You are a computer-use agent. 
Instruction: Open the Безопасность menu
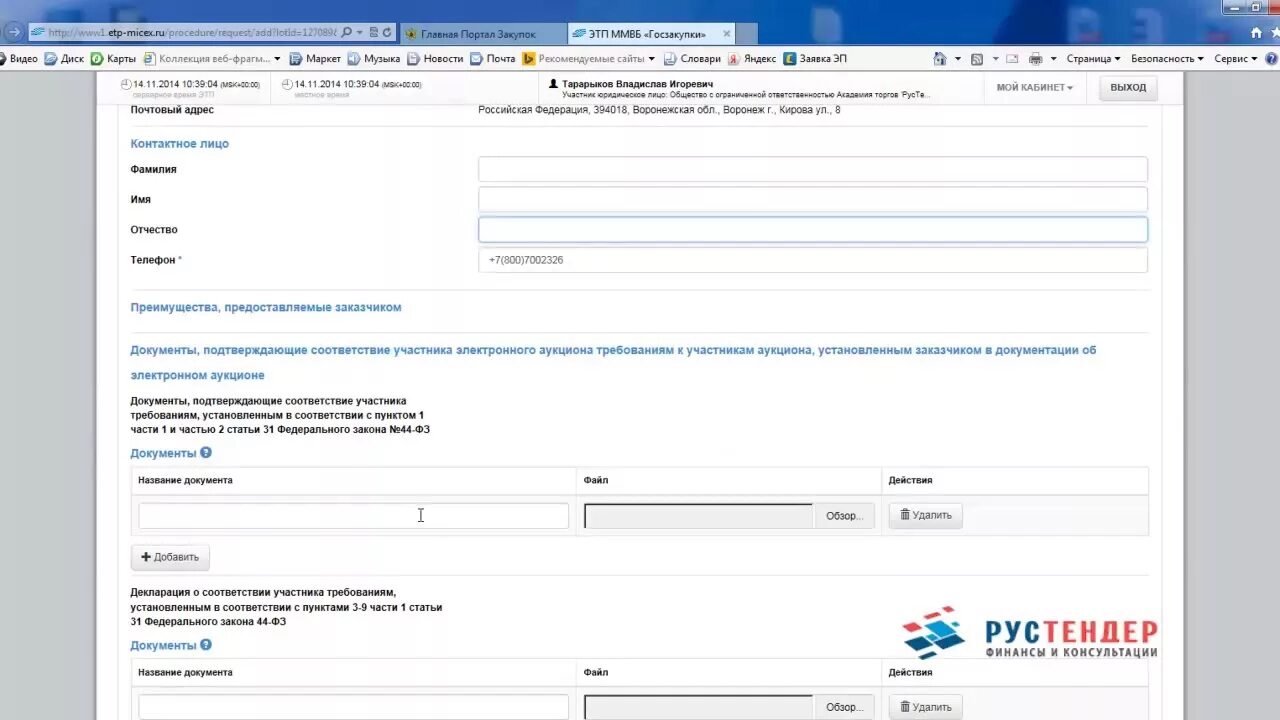click(1167, 59)
